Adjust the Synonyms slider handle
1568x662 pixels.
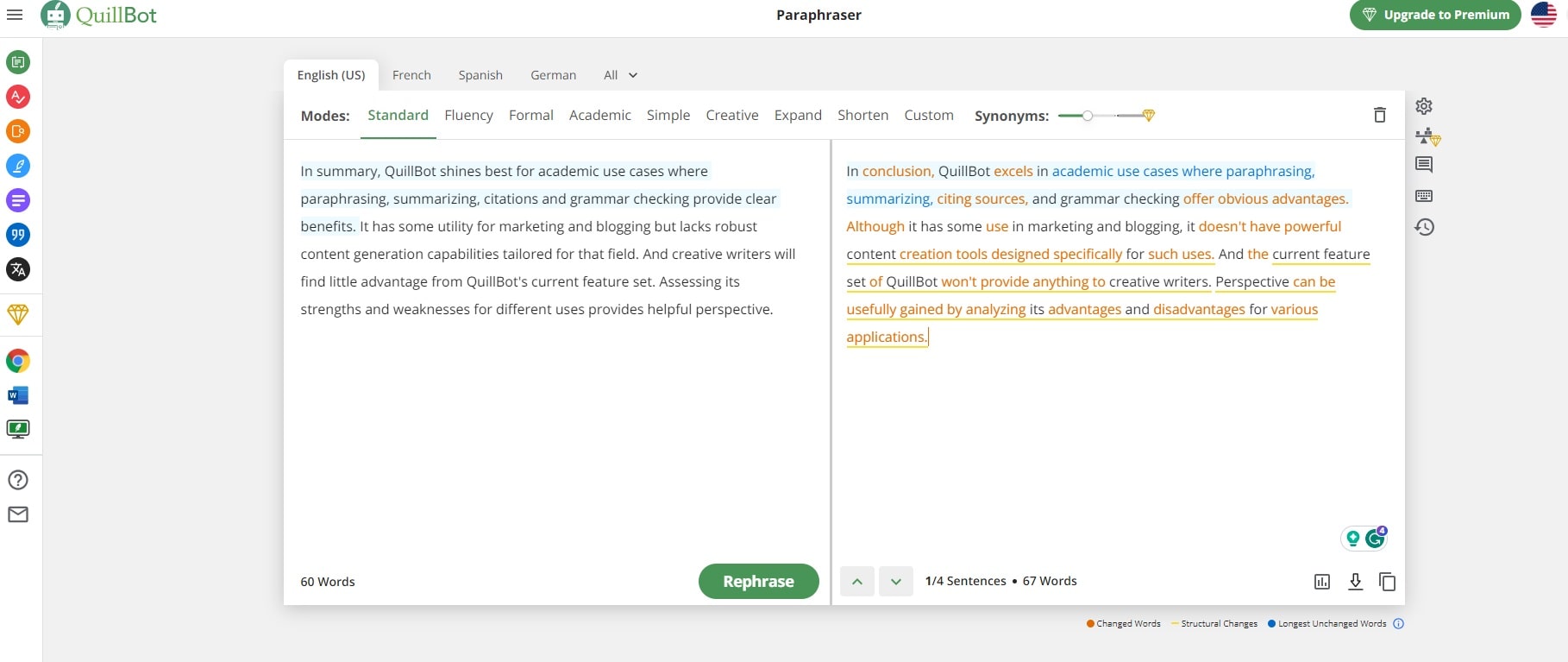[1088, 116]
